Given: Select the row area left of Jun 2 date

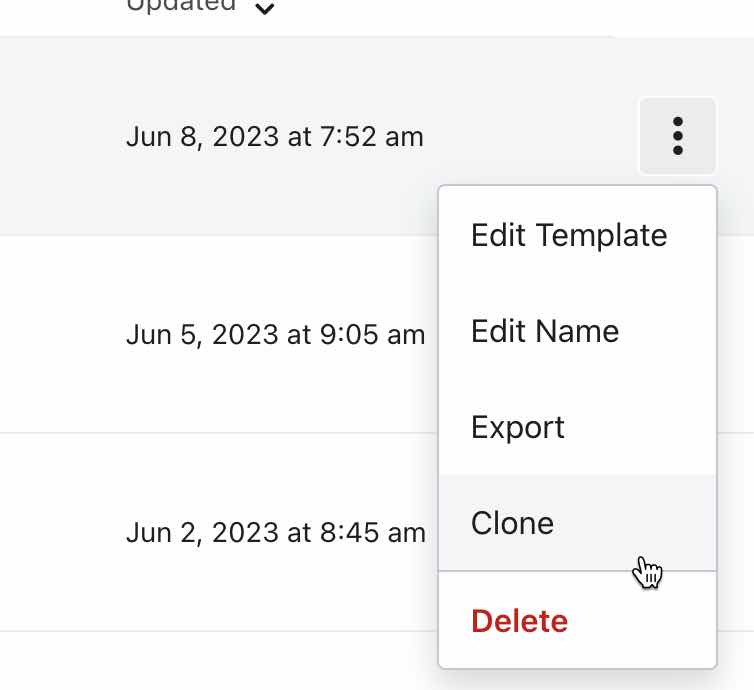Looking at the screenshot, I should tap(60, 532).
